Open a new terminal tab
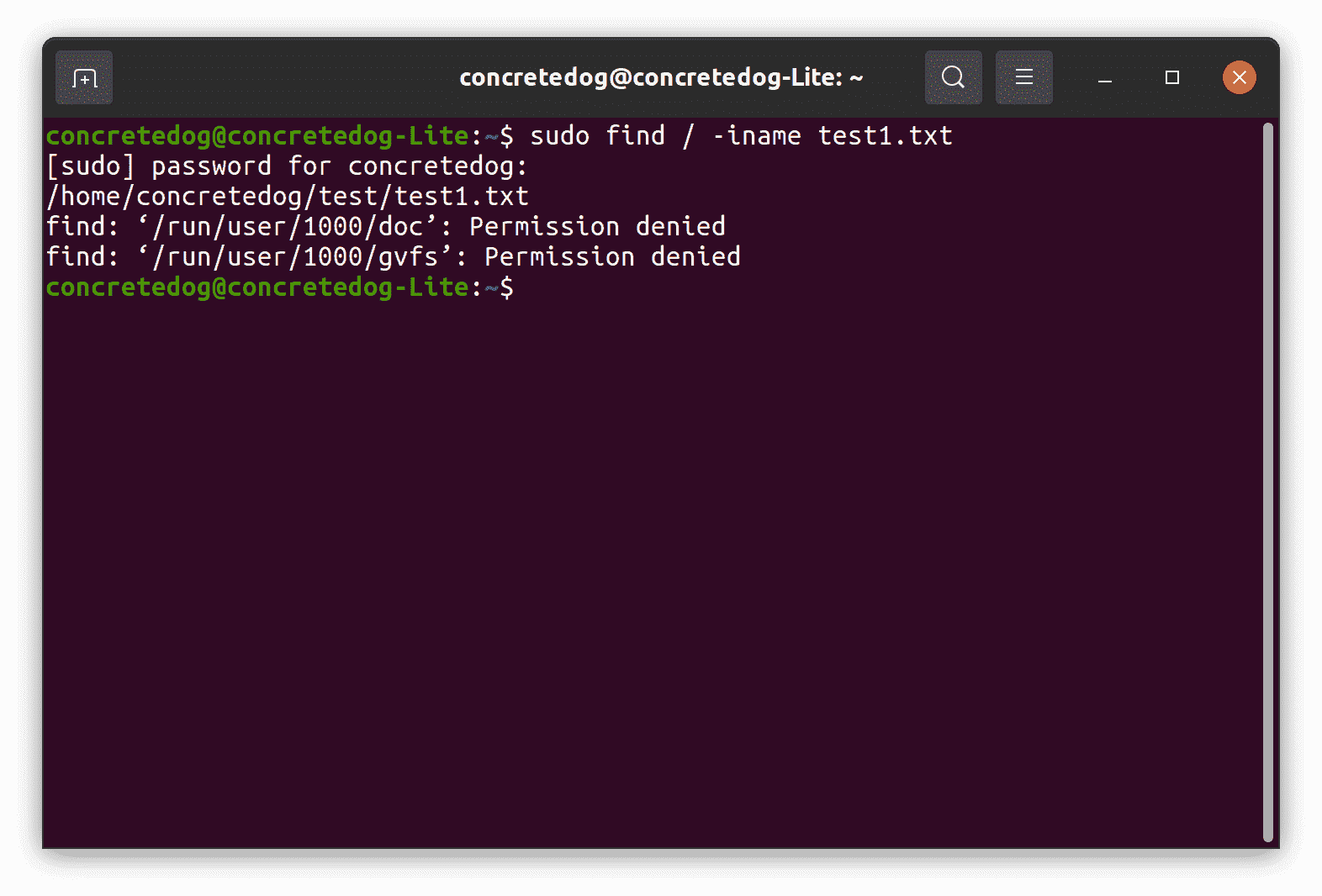1322x896 pixels. click(x=84, y=77)
